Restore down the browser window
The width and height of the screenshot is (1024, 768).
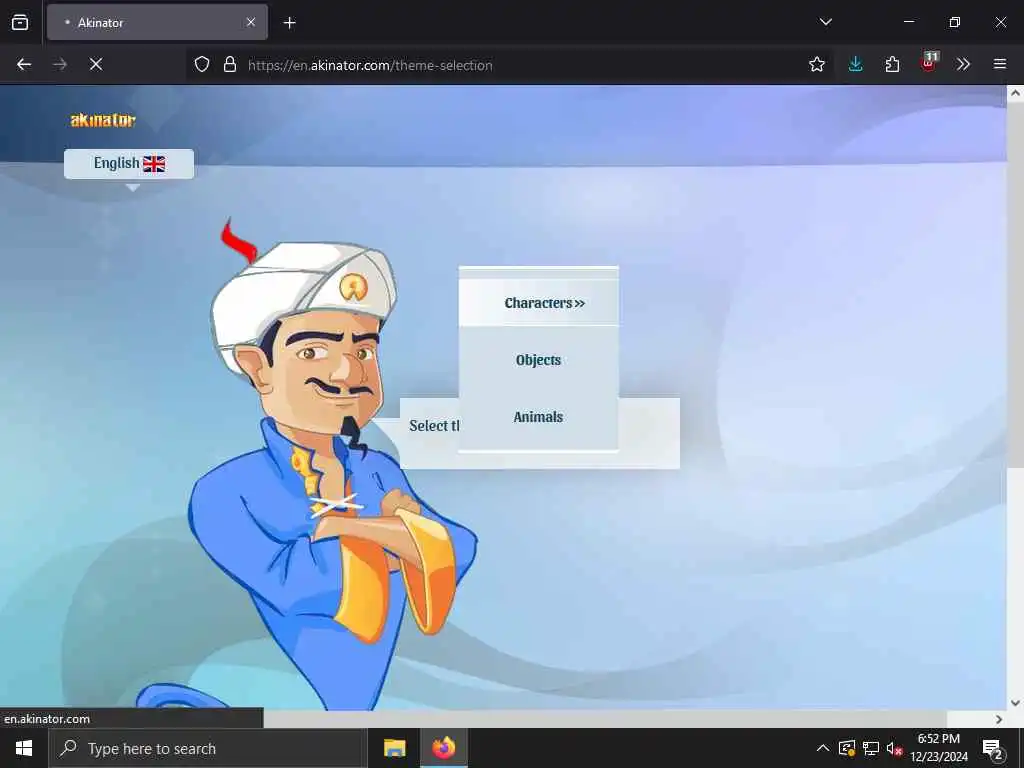coord(954,22)
